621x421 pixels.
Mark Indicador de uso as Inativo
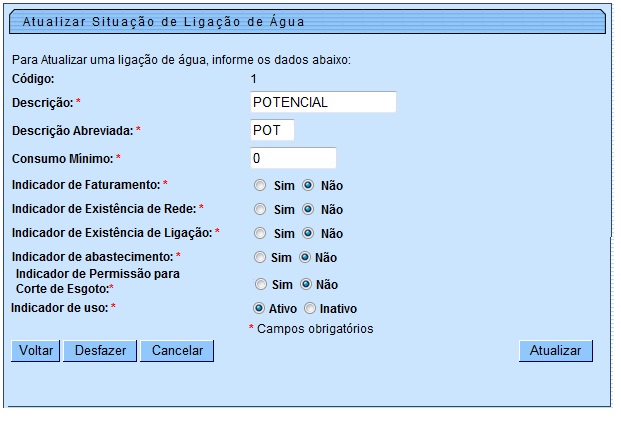click(x=310, y=308)
